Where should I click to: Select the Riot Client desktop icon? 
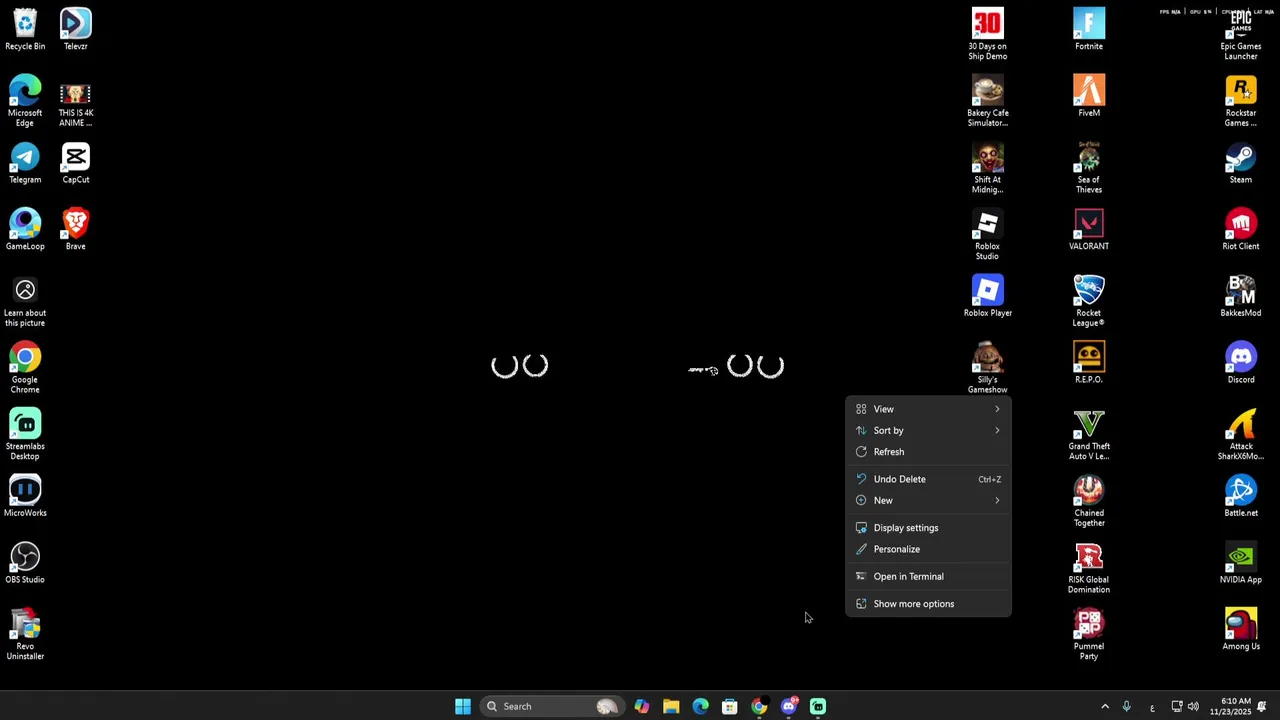pos(1241,229)
